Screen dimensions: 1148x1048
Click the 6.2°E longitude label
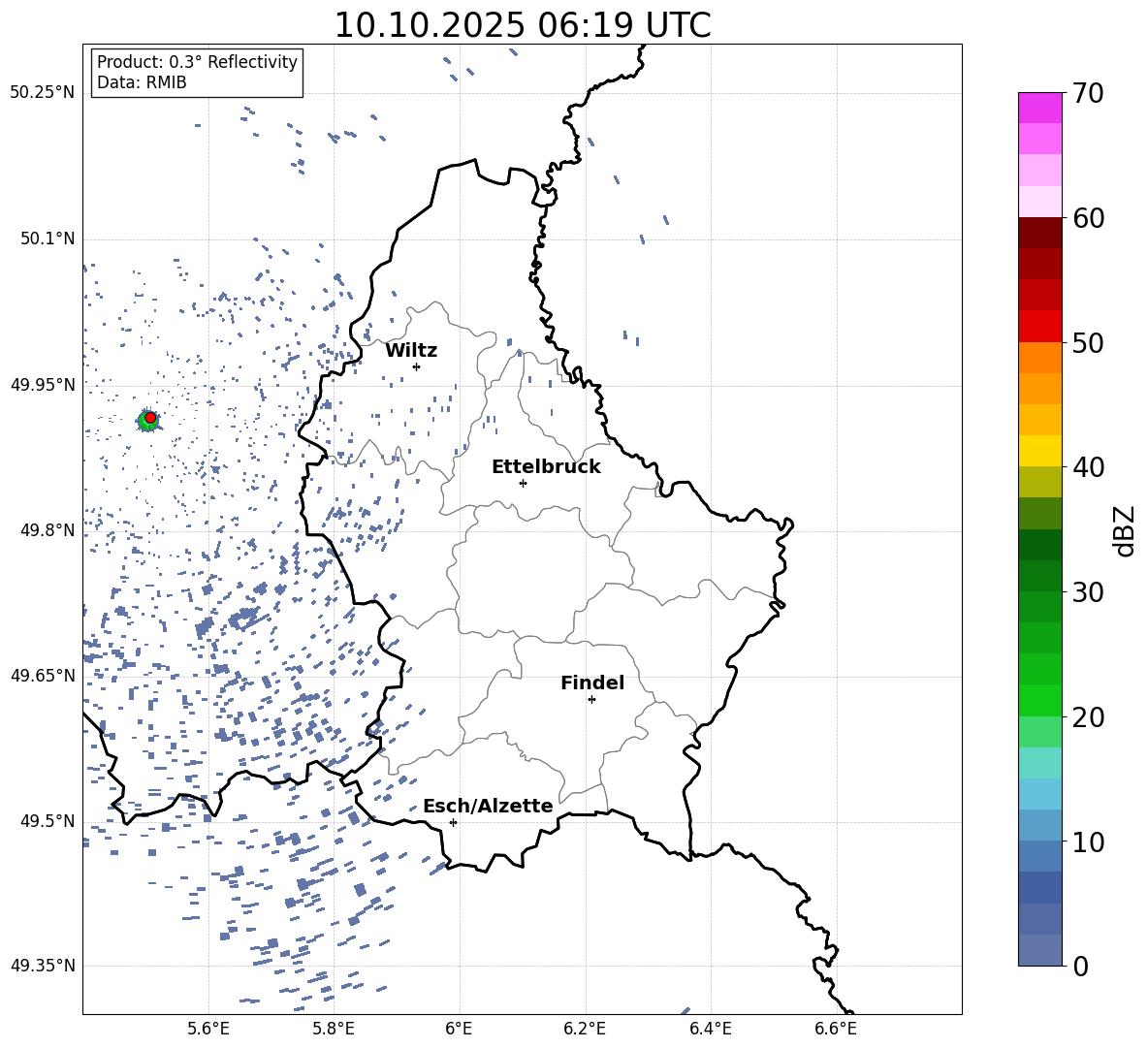(x=585, y=1029)
